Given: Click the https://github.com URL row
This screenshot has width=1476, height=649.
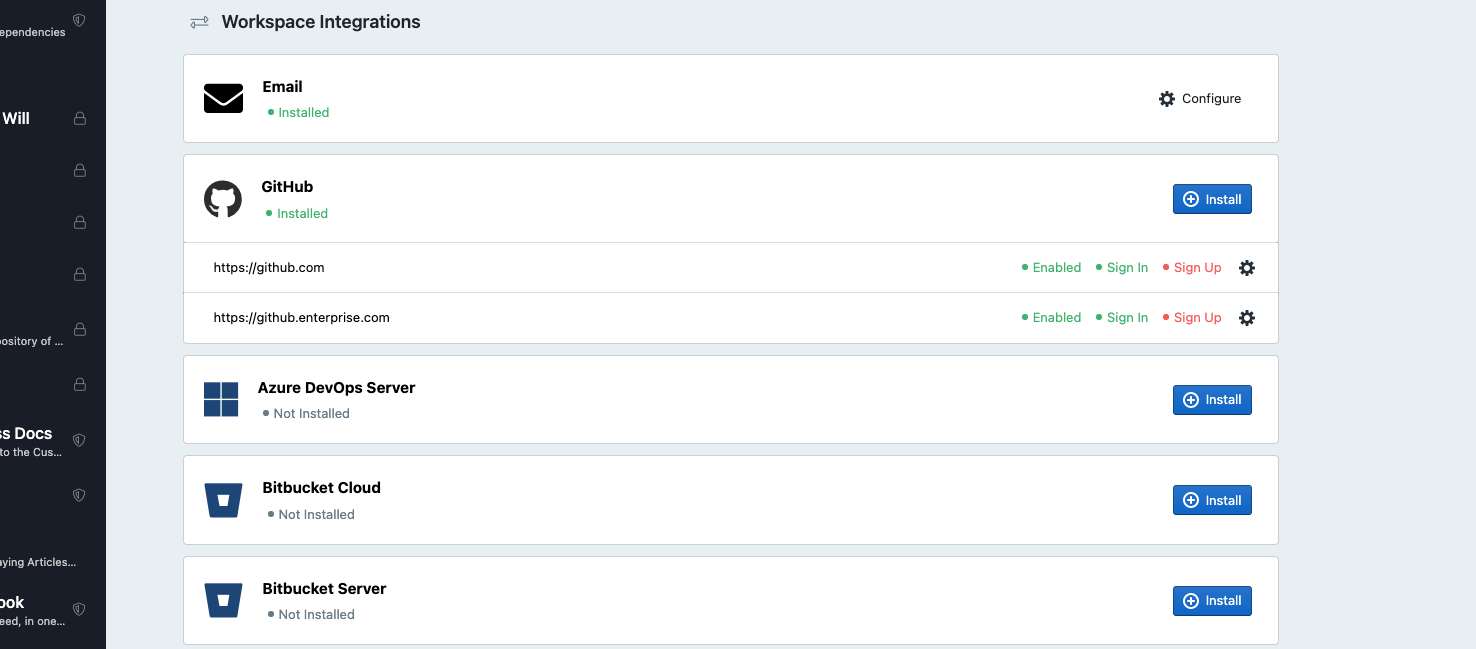Looking at the screenshot, I should point(268,267).
